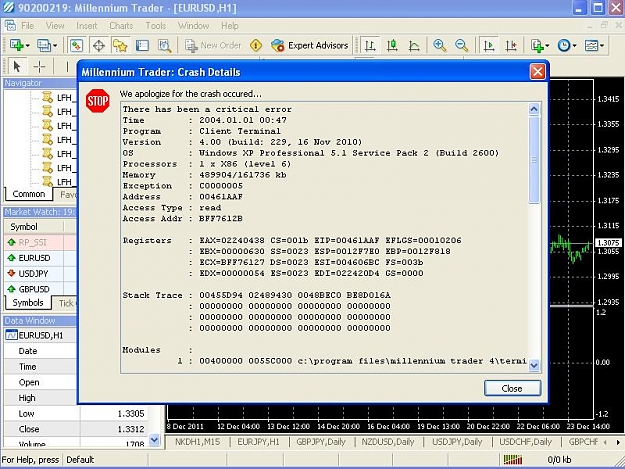Expand the Periods dropdown arrow

(574, 46)
